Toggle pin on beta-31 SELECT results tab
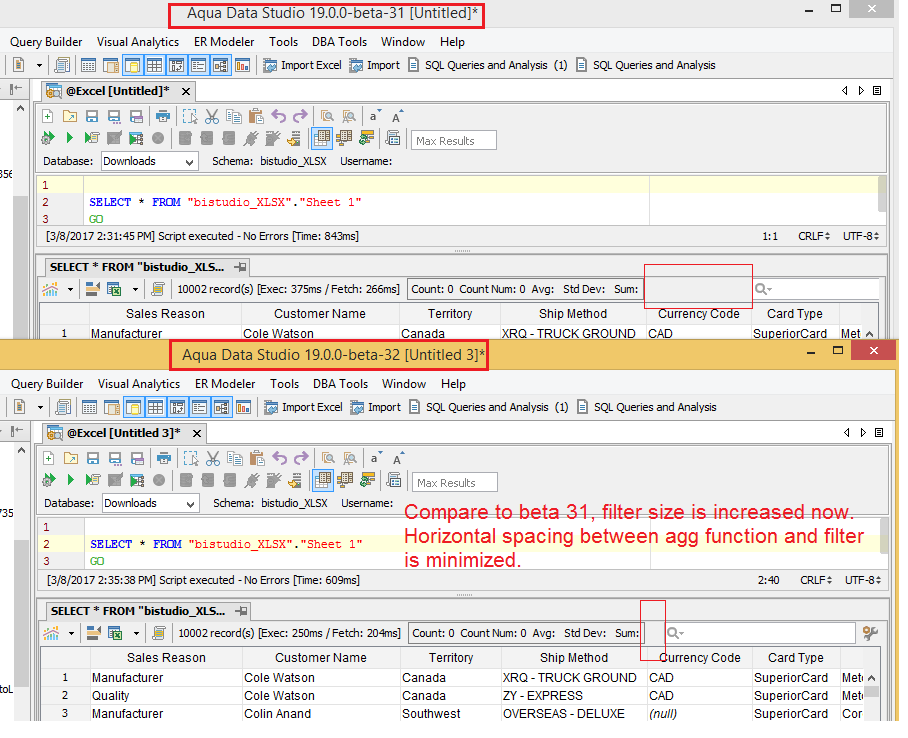 tap(240, 267)
